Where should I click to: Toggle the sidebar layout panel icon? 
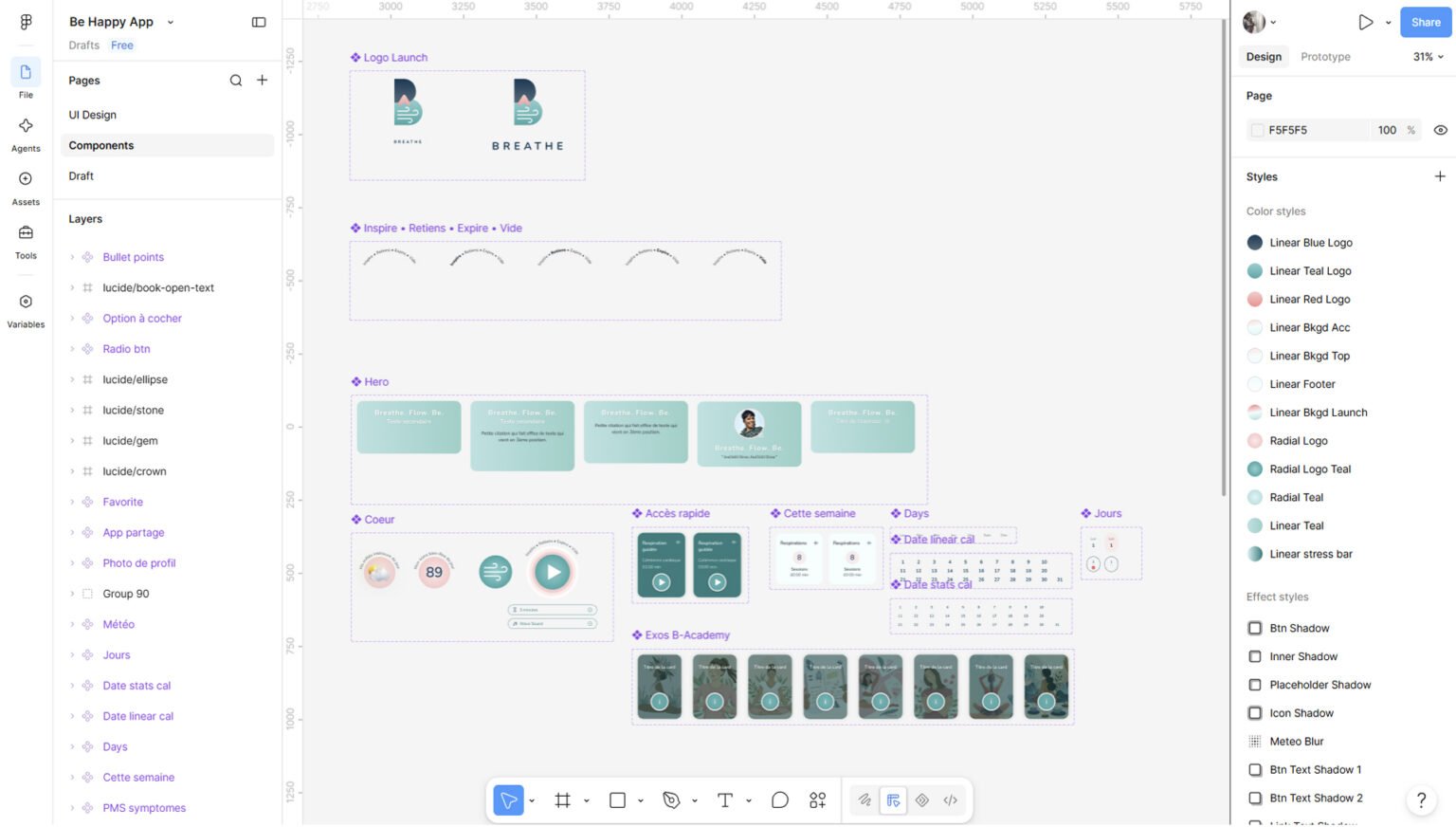point(259,22)
